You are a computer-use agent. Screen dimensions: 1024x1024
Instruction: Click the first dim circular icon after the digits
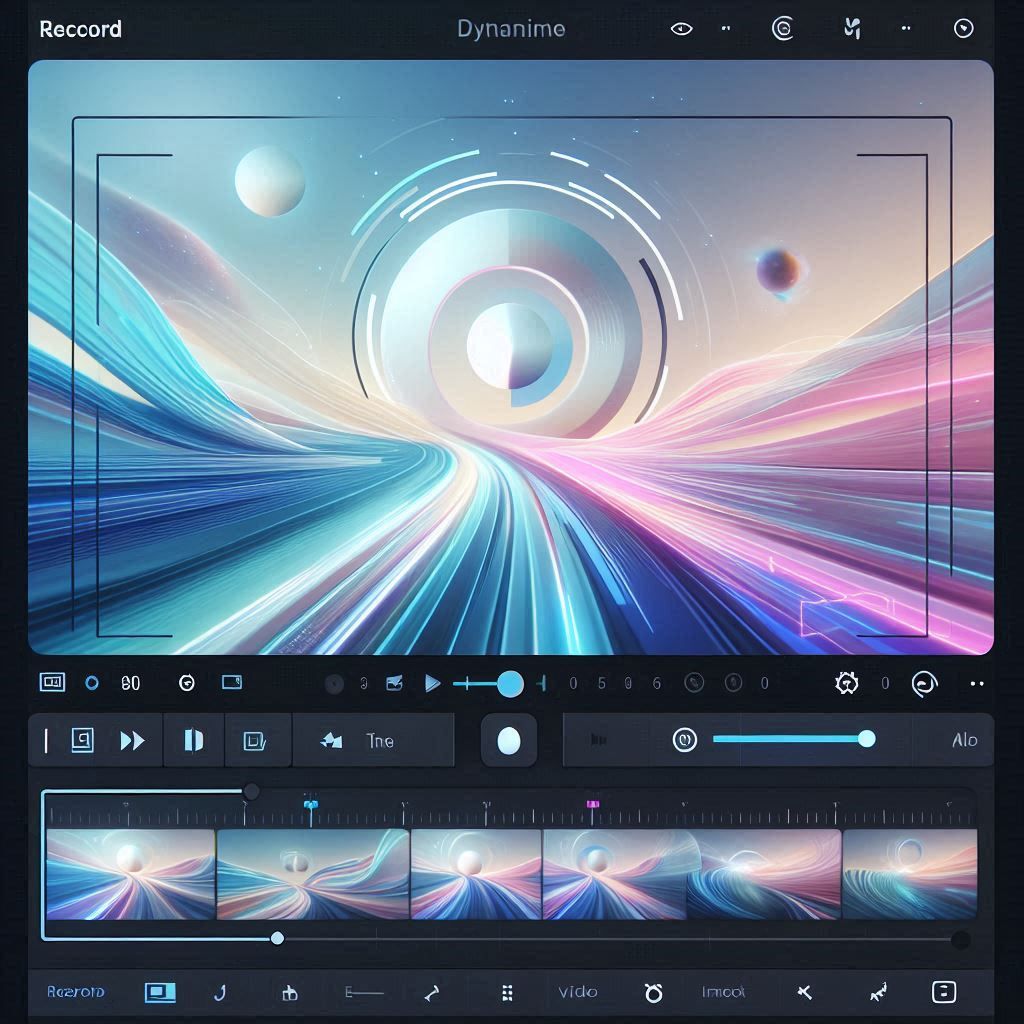coord(694,683)
